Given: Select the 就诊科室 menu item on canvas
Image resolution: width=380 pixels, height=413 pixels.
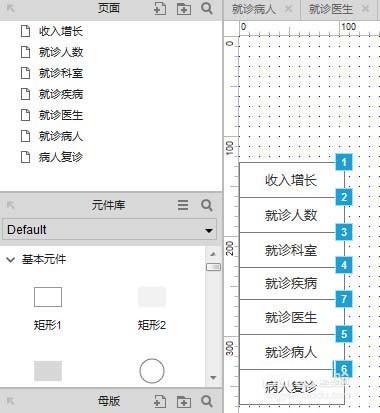Looking at the screenshot, I should pos(292,250).
